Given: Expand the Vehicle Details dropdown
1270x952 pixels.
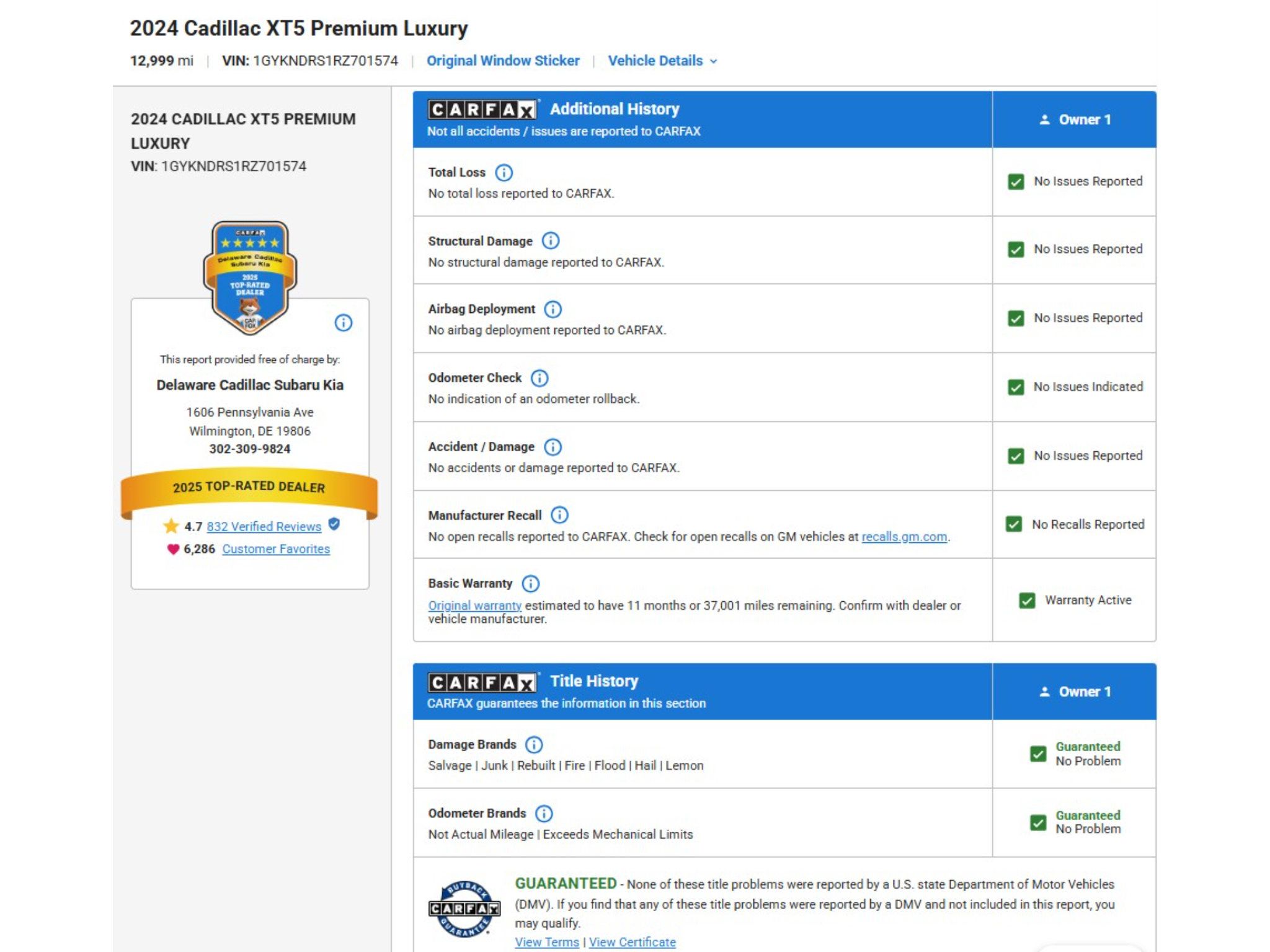Looking at the screenshot, I should (662, 61).
